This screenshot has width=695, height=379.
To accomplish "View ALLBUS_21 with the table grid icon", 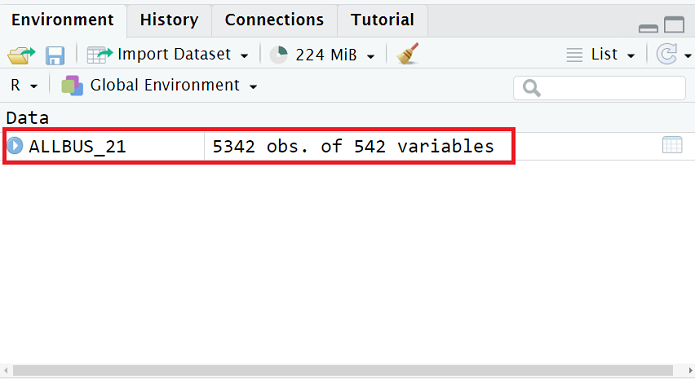I will click(672, 145).
